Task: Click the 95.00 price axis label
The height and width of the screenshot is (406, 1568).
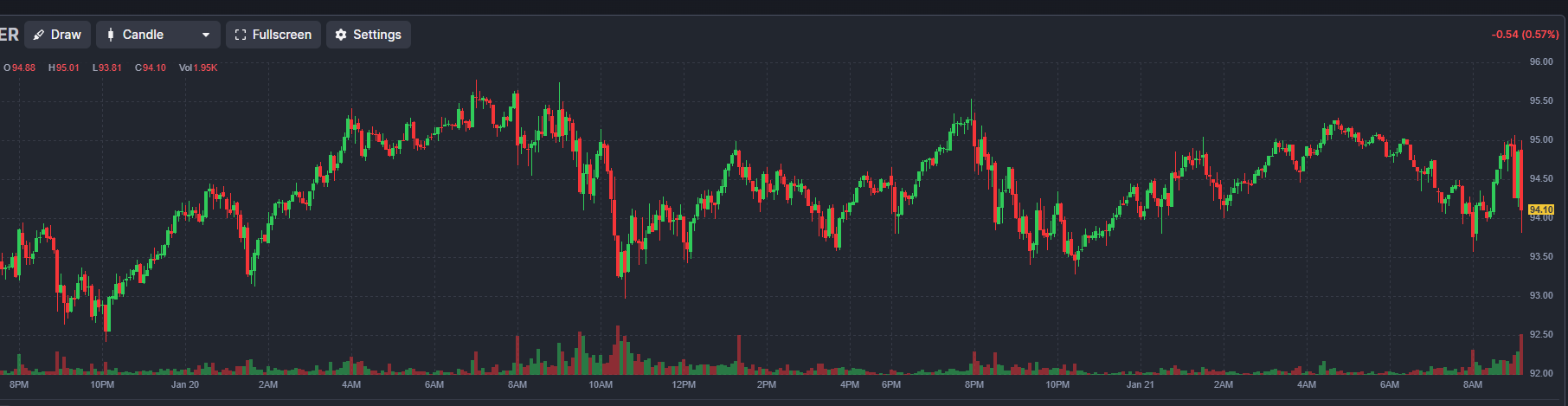Action: 1541,140
